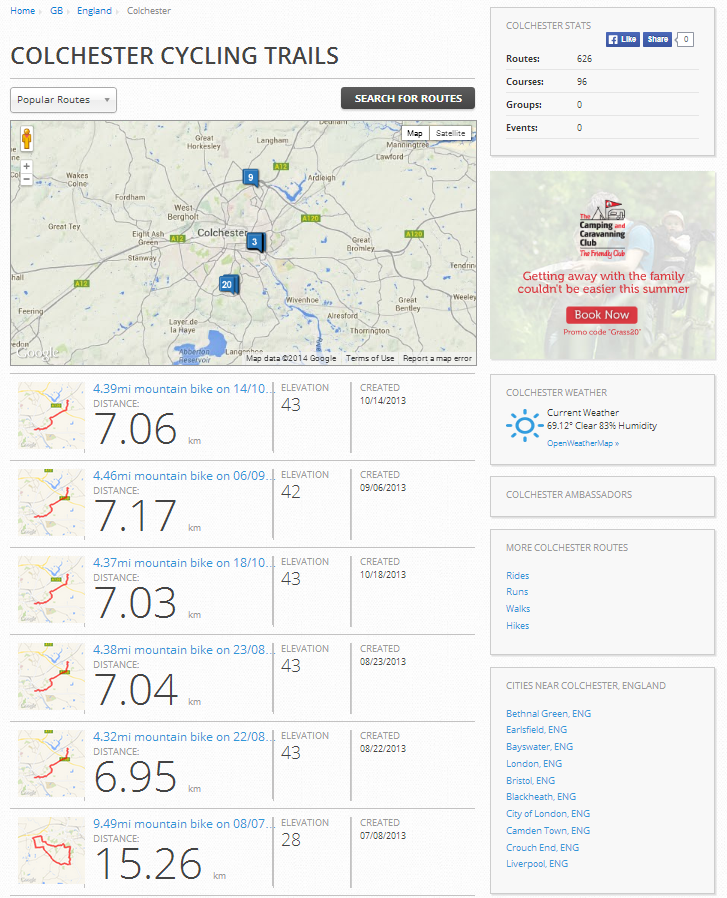Open the England breadcrumb link
The image size is (727, 898).
click(x=95, y=11)
